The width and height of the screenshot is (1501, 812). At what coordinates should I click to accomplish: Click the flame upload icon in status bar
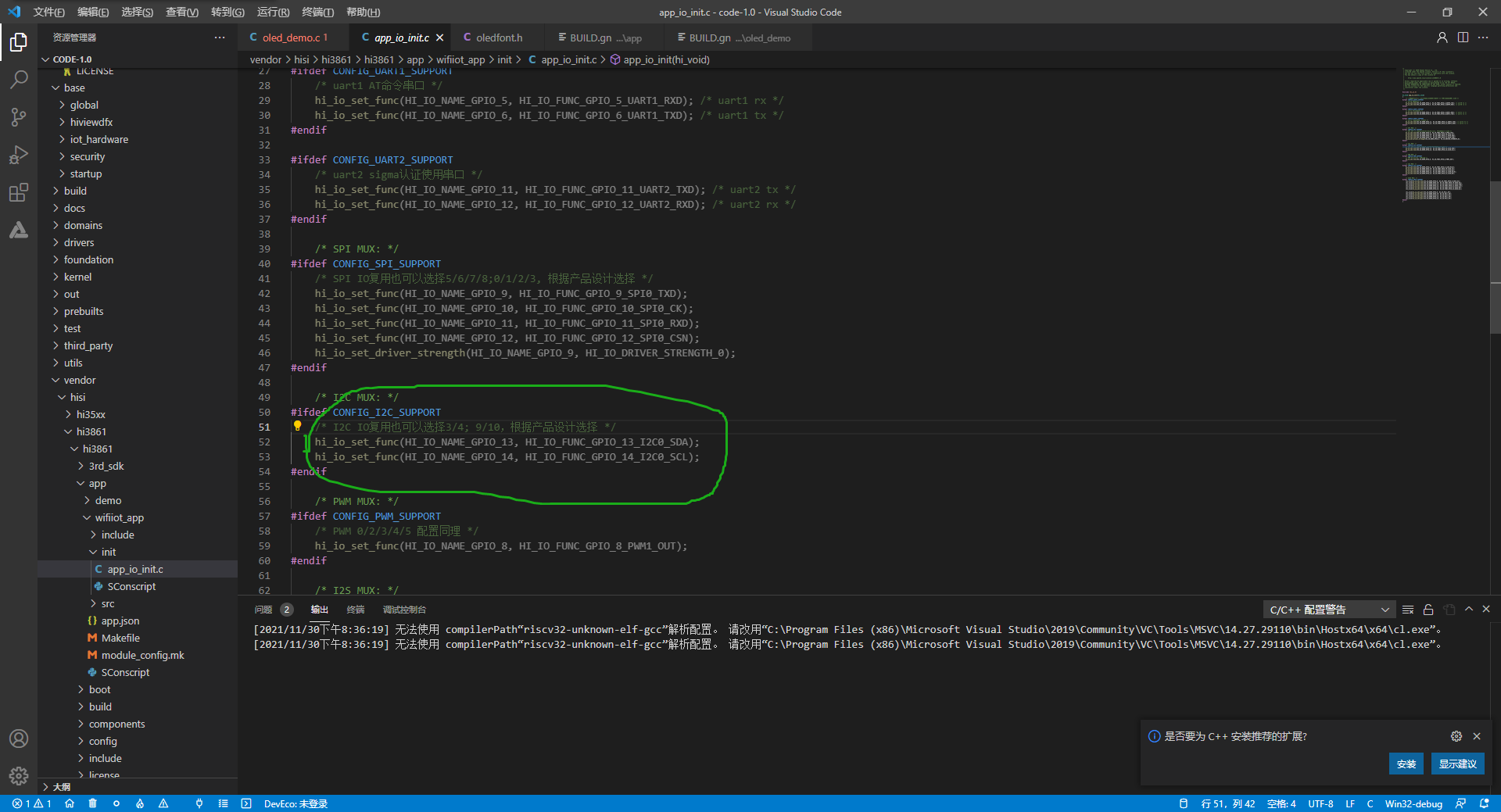(x=140, y=803)
